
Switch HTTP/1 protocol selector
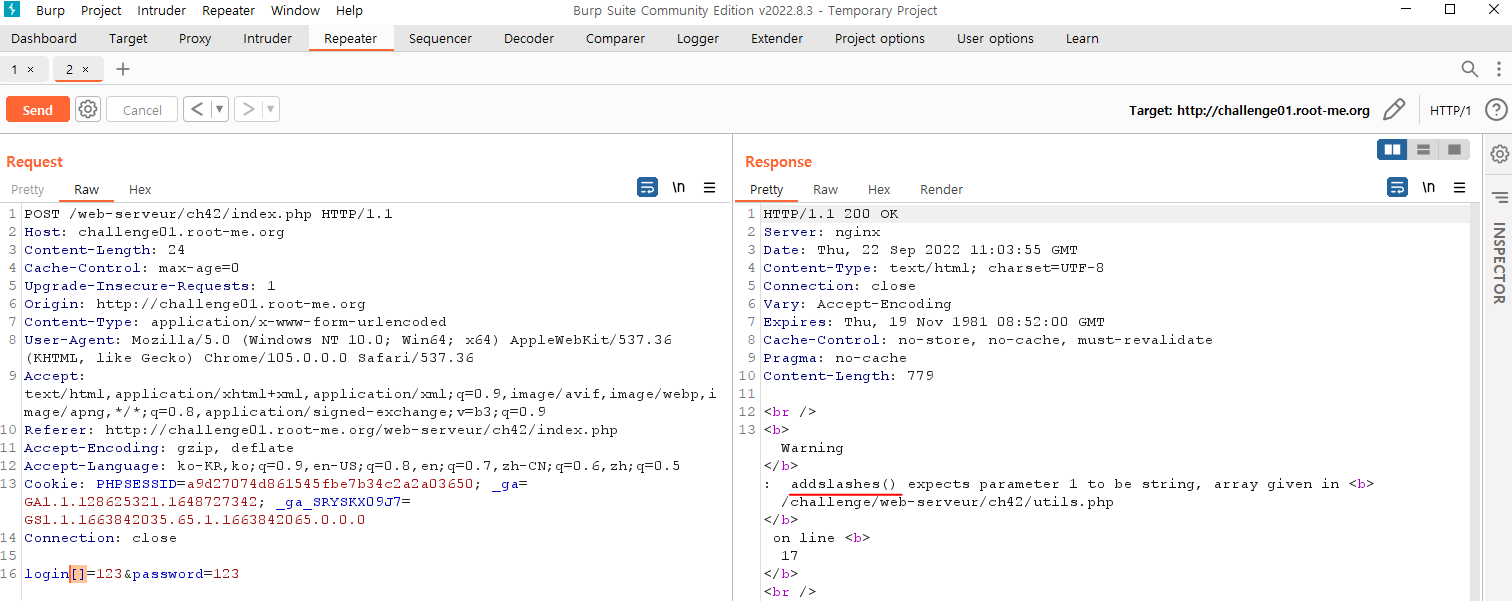[x=1451, y=110]
